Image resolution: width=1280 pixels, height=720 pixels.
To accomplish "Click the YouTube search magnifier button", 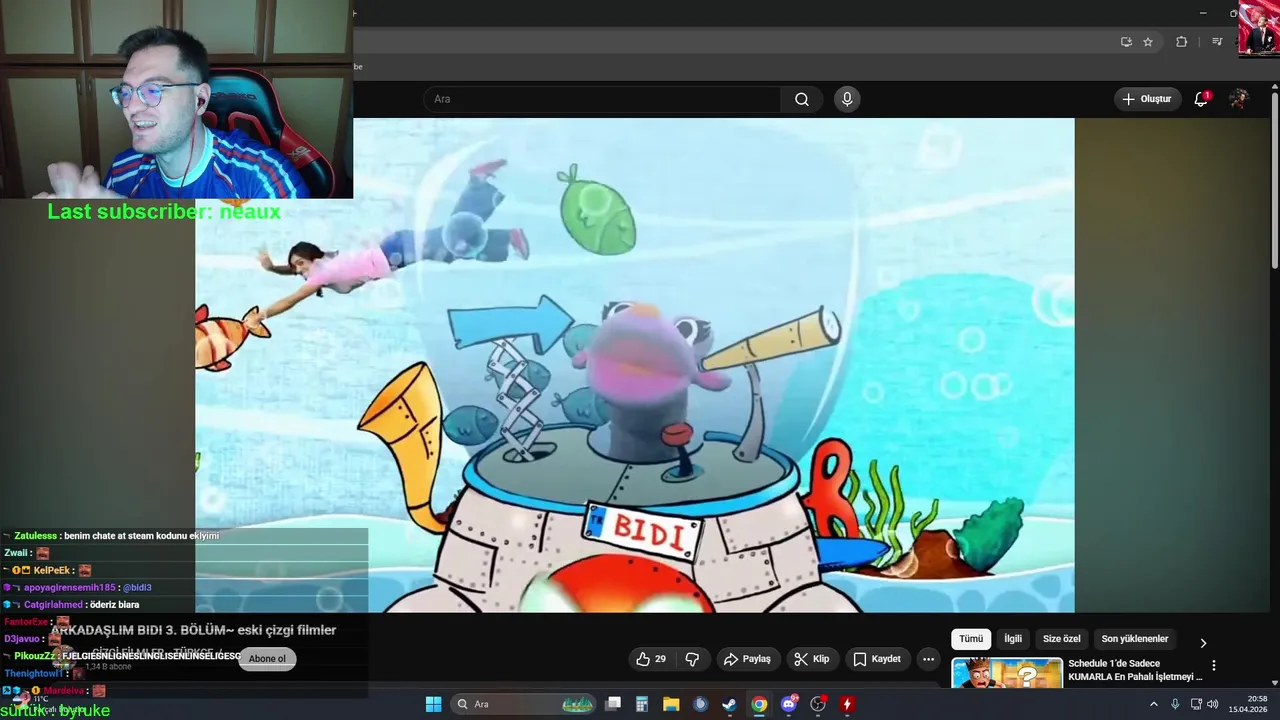I will point(802,99).
